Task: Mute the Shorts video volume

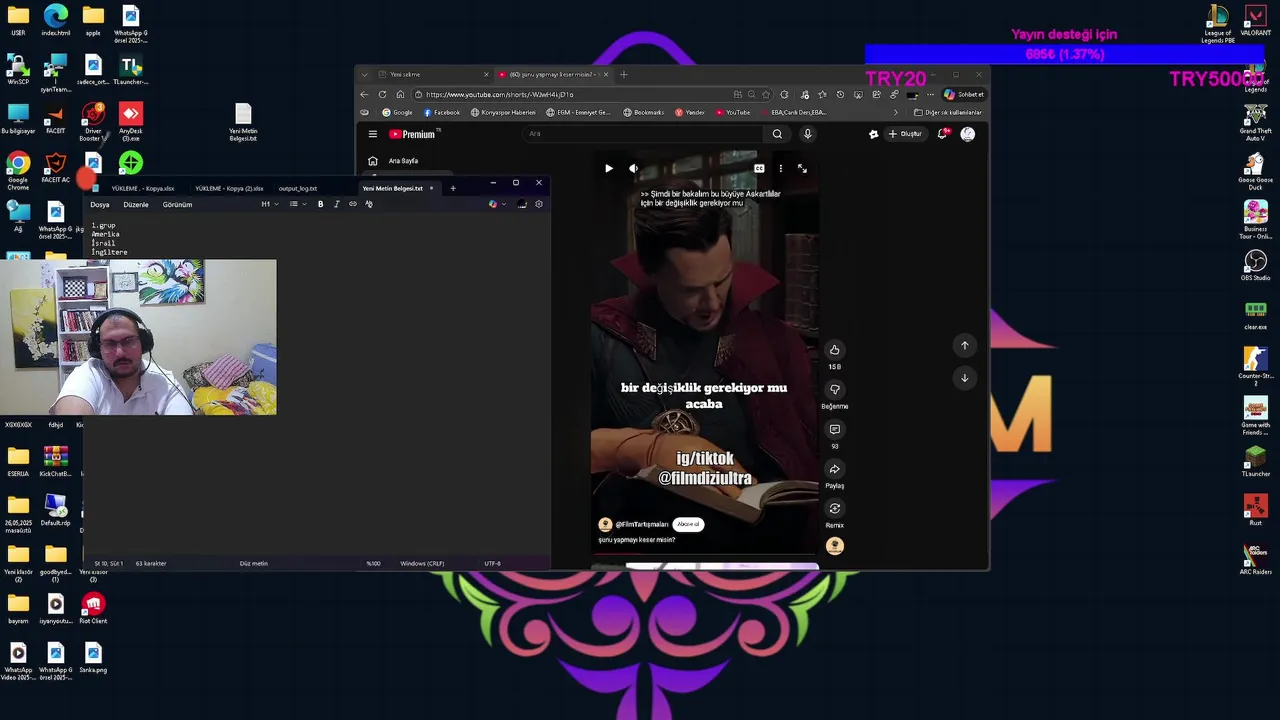Action: [x=633, y=168]
